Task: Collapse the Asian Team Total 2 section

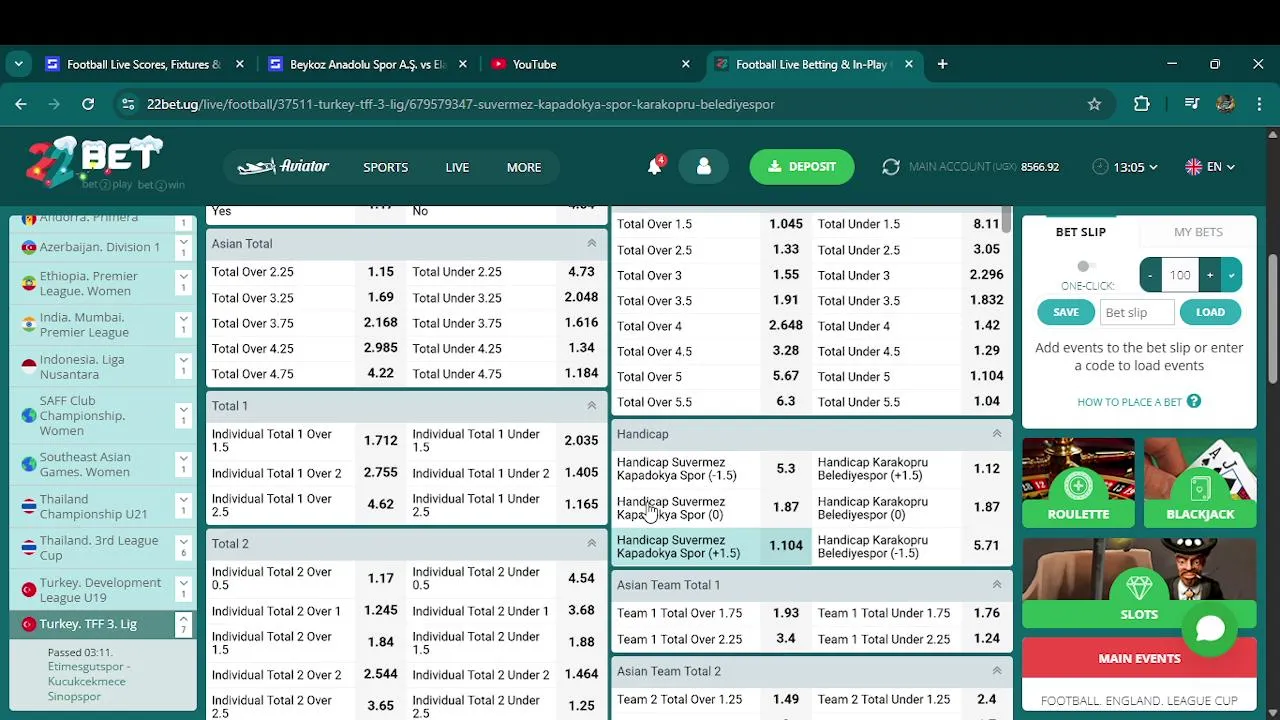Action: [x=996, y=671]
